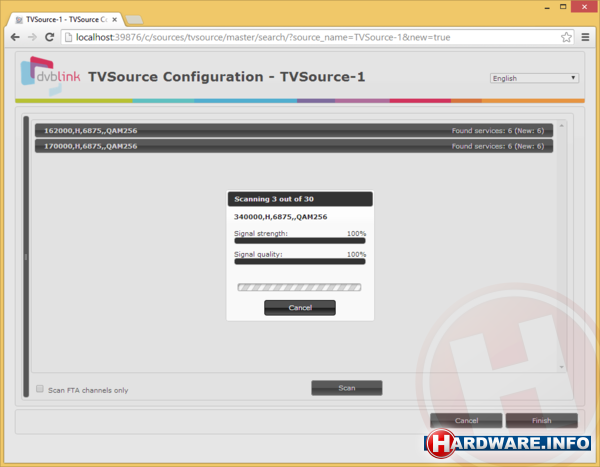Open a new browser tab

click(134, 18)
